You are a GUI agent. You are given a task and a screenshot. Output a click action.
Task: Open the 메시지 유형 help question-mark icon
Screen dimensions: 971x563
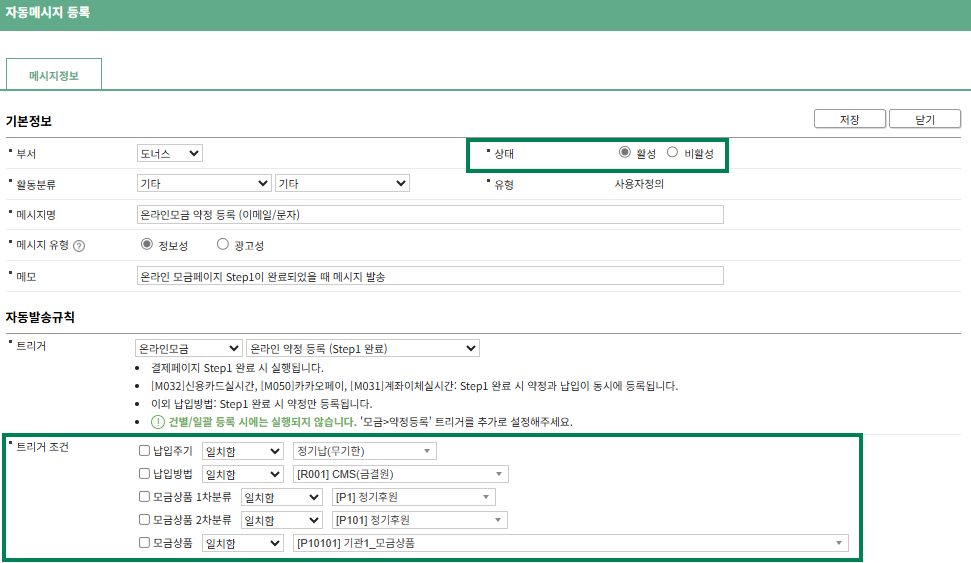point(79,246)
